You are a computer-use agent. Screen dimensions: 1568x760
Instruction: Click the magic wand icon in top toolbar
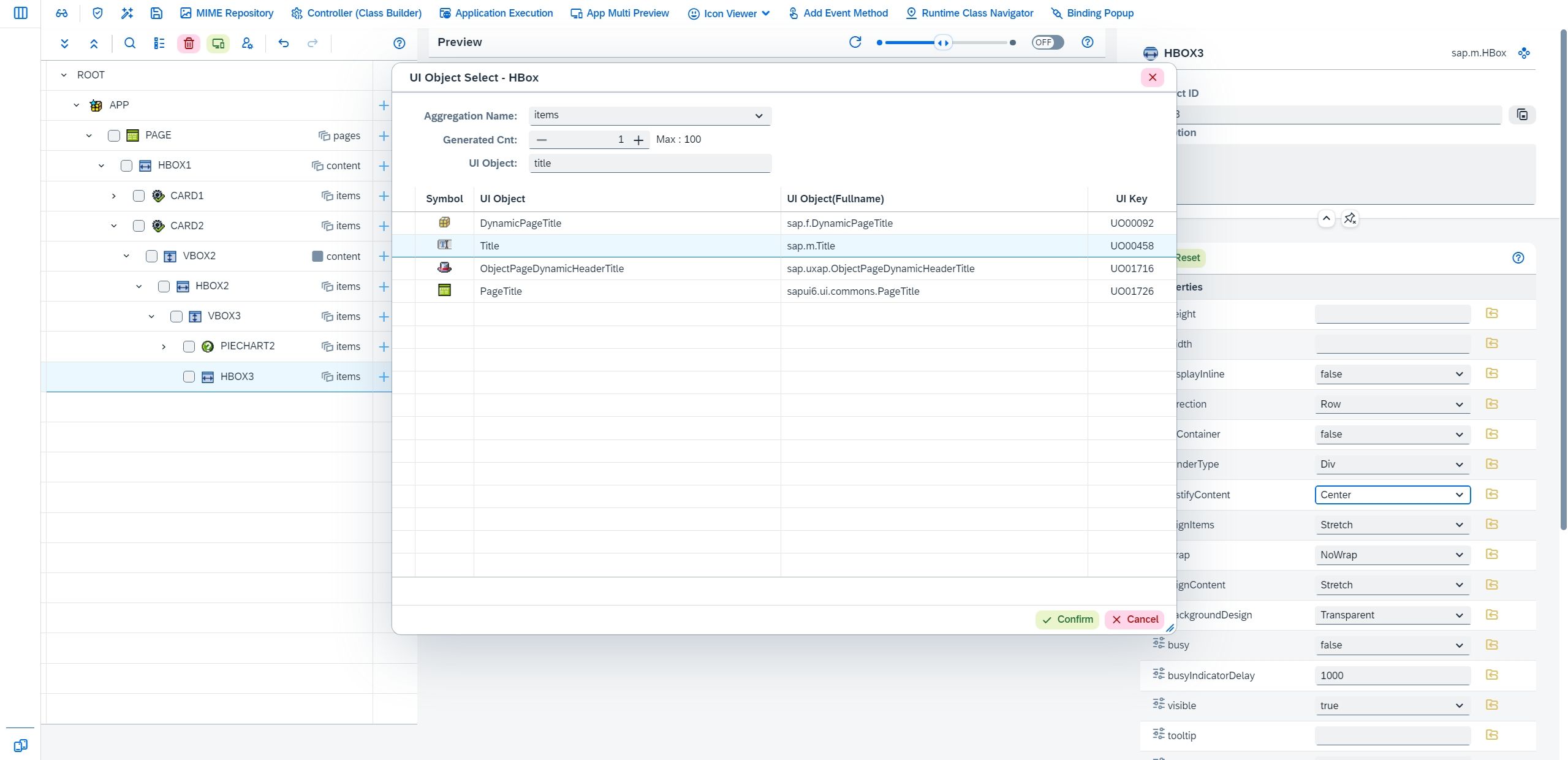point(127,13)
